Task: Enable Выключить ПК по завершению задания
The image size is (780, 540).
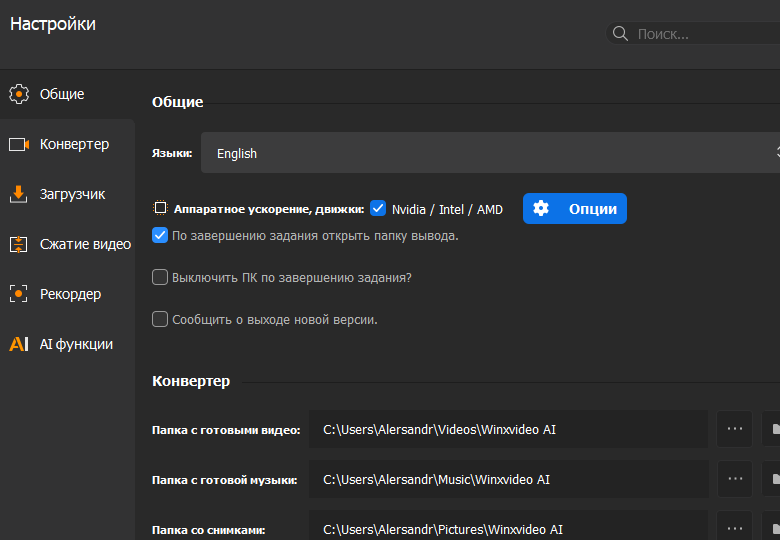Action: coord(160,277)
